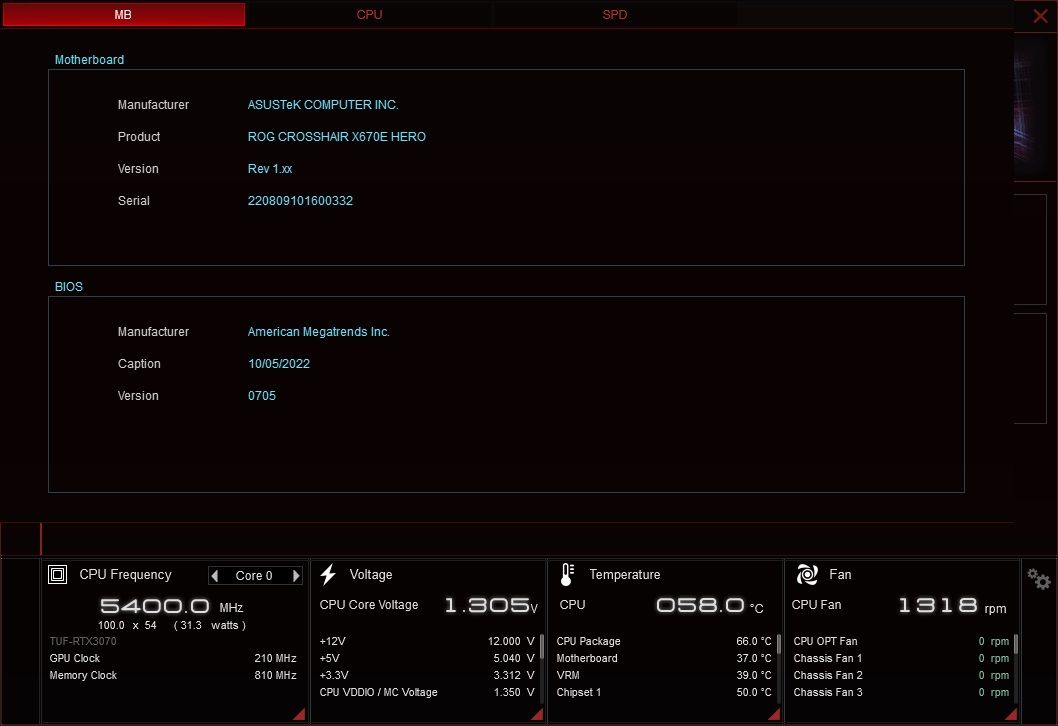Click the CPU Core Voltage 1.305 readout
This screenshot has height=726, width=1058.
pyautogui.click(x=491, y=605)
